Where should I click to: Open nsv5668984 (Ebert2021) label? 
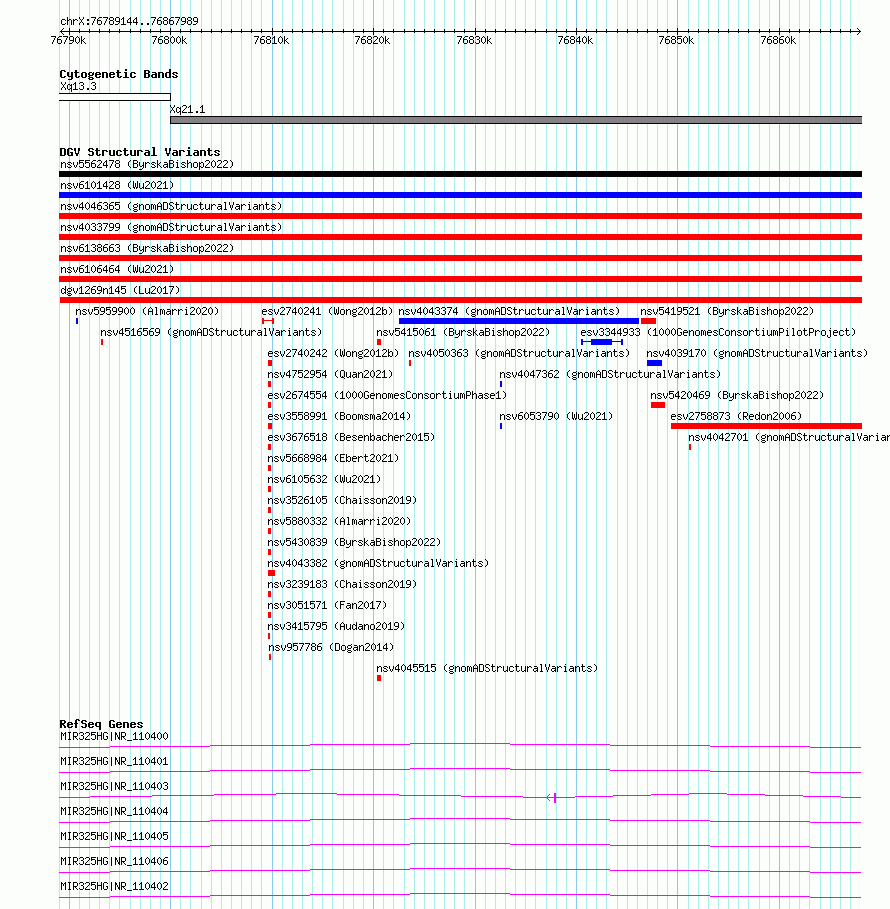tap(333, 458)
